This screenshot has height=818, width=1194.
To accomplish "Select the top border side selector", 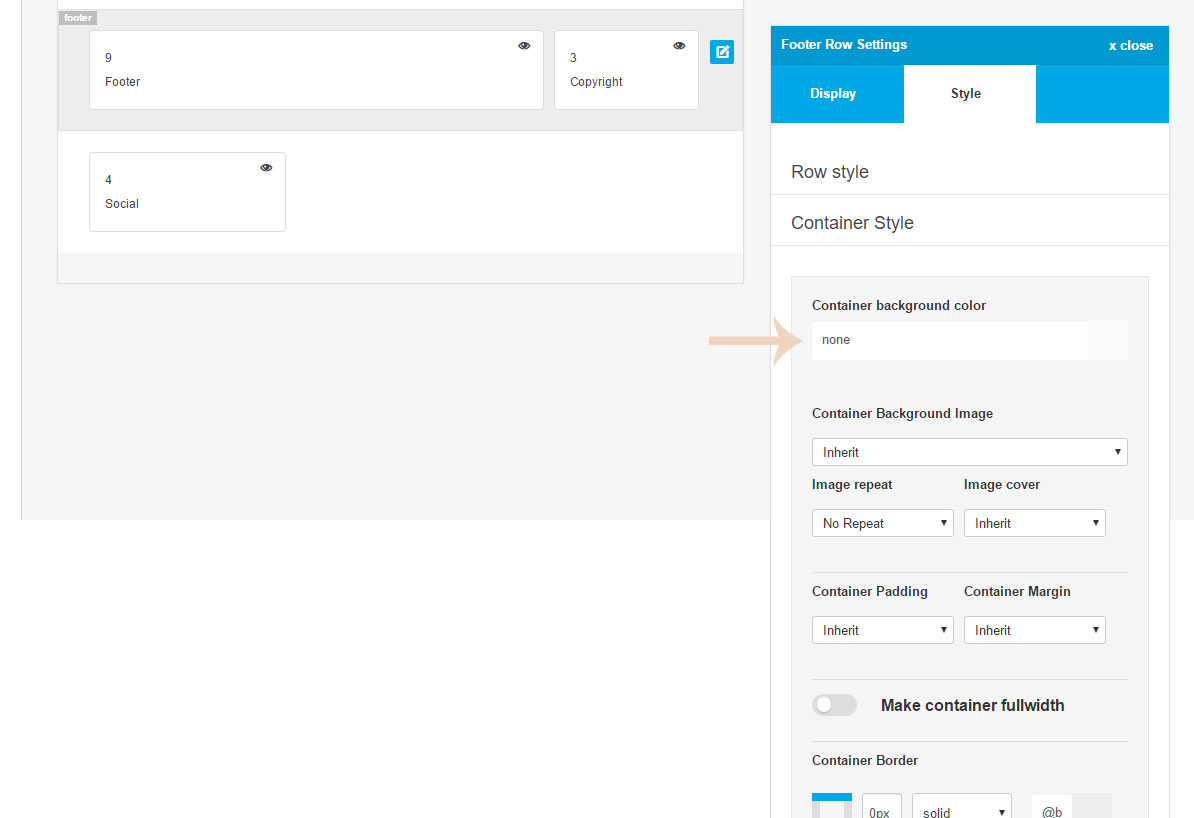I will [x=832, y=797].
